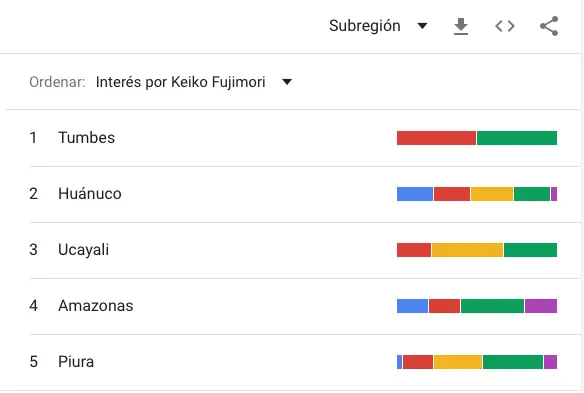This screenshot has width=584, height=393.
Task: Click the share icon
Action: (549, 26)
